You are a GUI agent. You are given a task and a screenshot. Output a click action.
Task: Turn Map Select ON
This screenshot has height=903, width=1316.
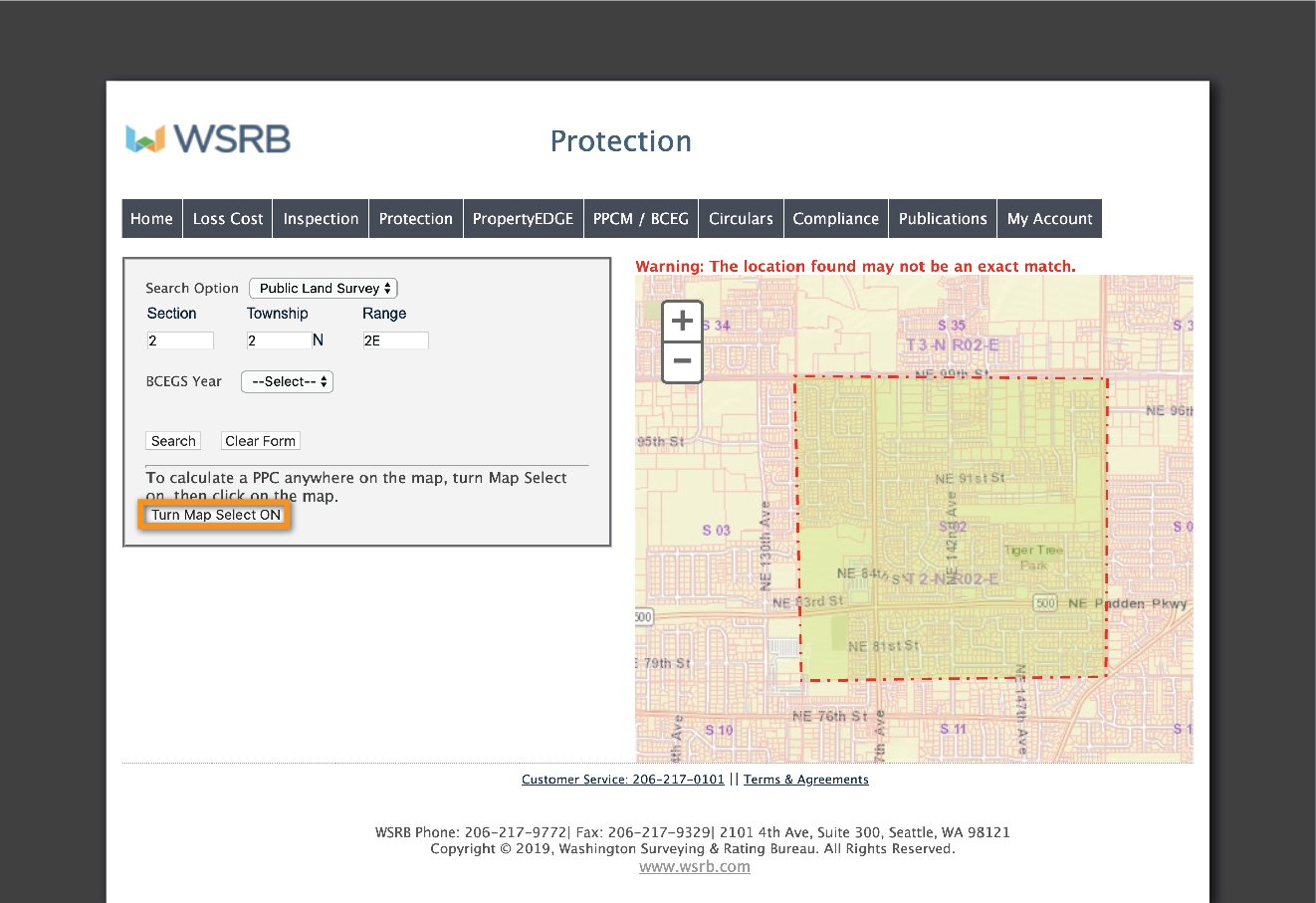[215, 515]
